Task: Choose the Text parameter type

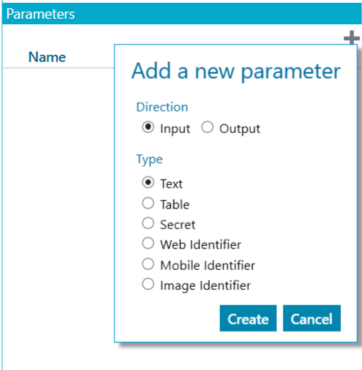Action: 148,183
